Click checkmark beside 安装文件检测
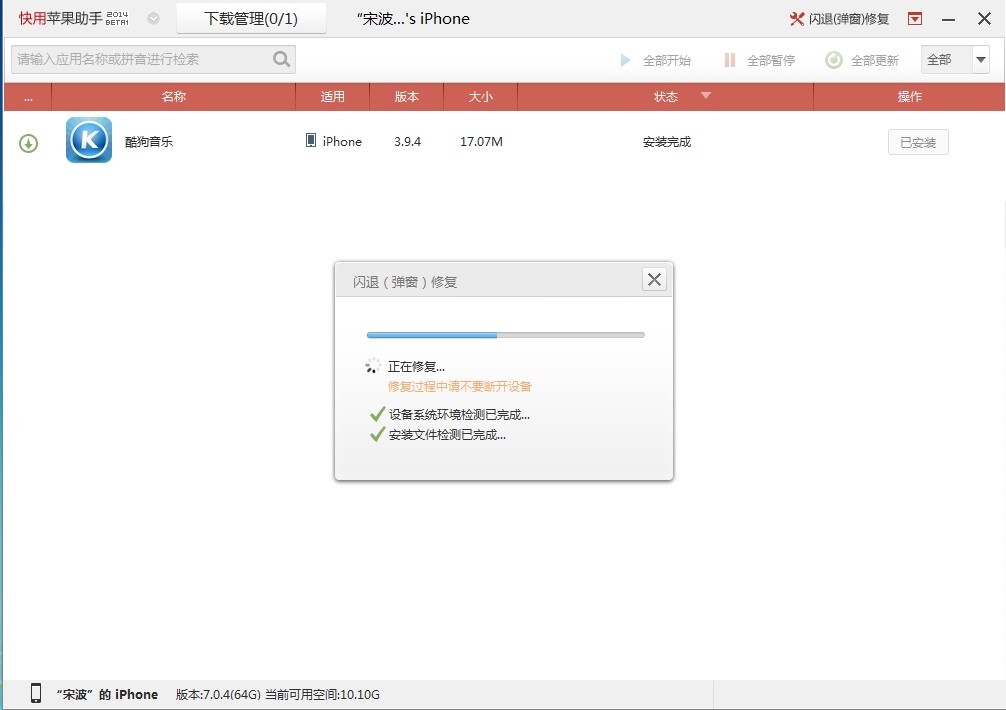This screenshot has width=1006, height=710. (377, 434)
